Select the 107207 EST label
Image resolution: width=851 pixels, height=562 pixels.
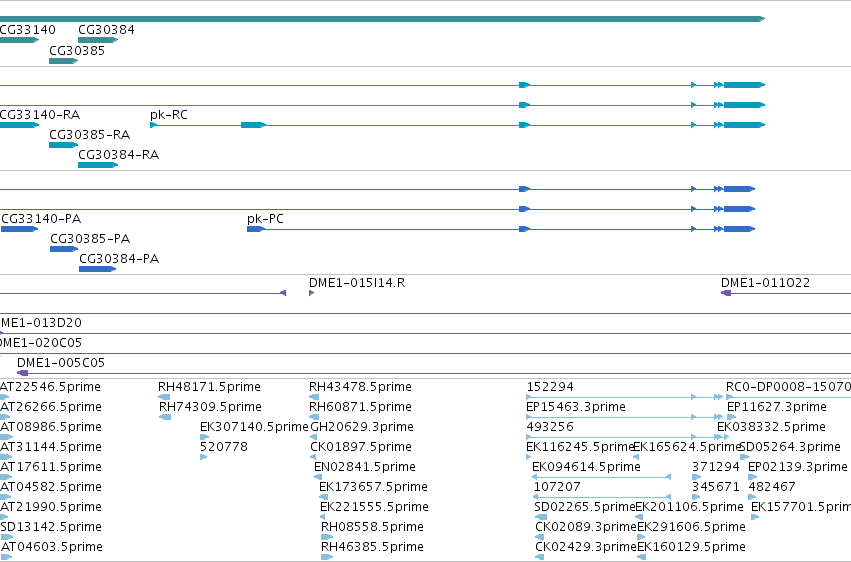click(x=557, y=487)
